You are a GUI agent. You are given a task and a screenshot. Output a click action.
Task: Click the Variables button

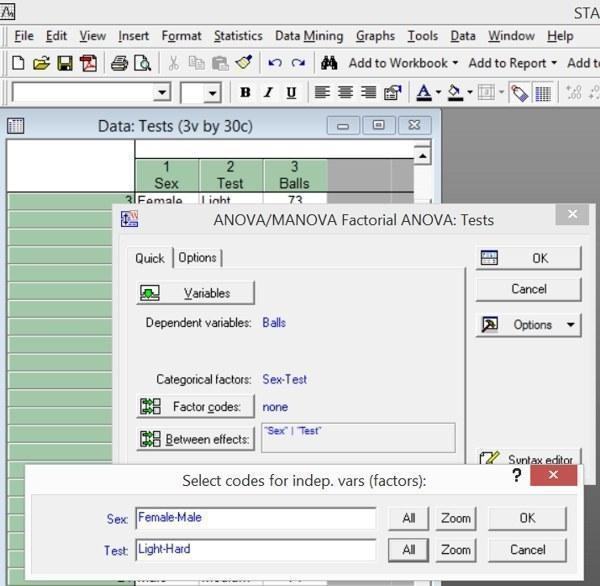(x=196, y=293)
